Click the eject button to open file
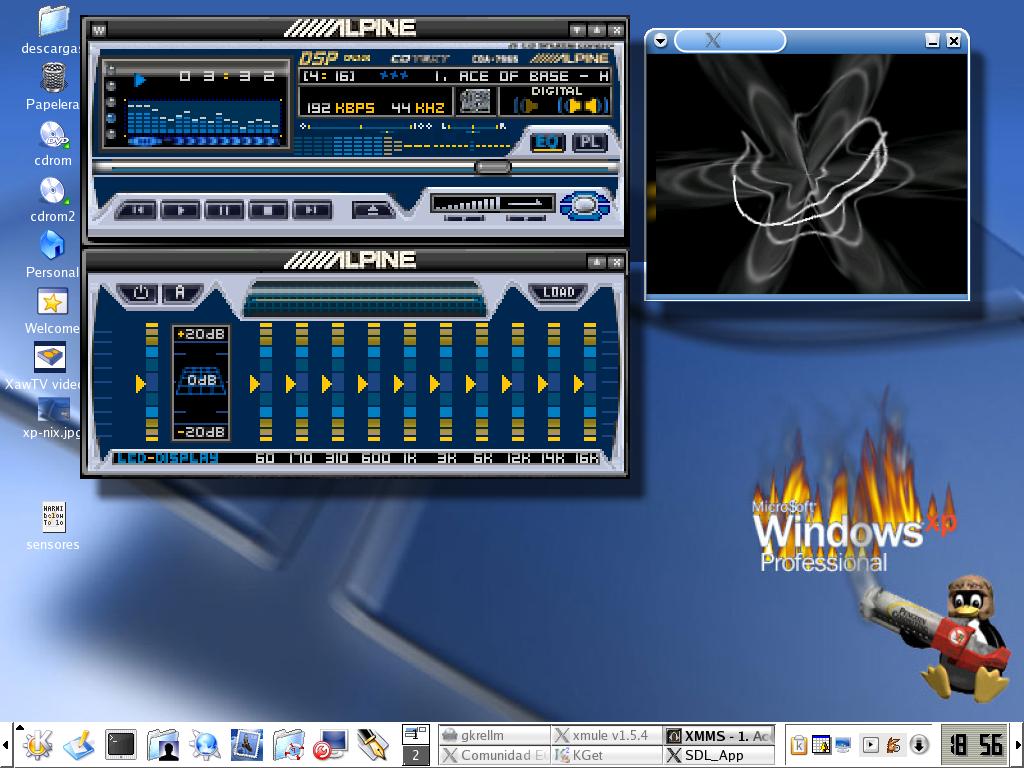The height and width of the screenshot is (768, 1024). (x=373, y=210)
